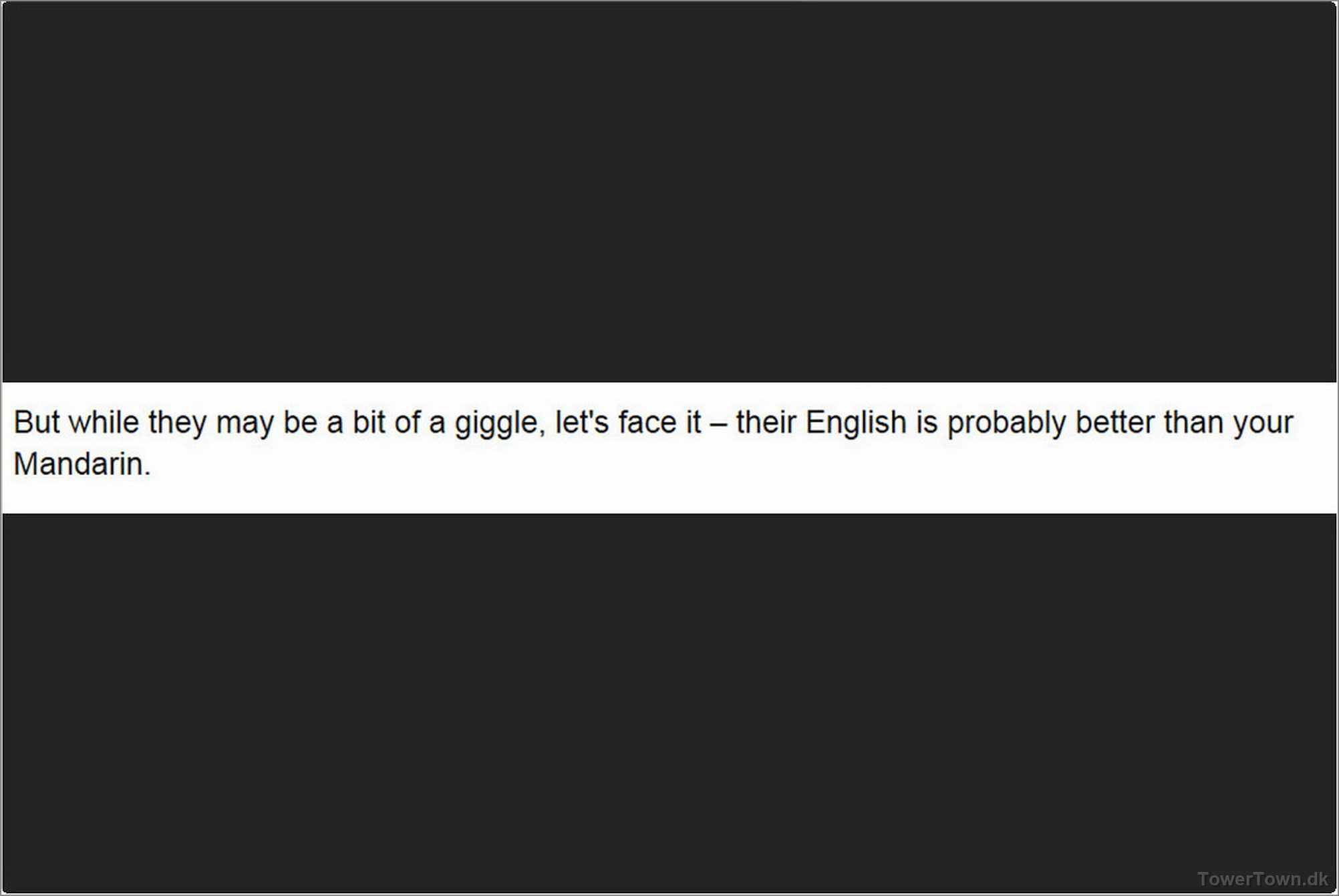
Task: Click the word "bit" in the sentence
Action: tap(368, 422)
